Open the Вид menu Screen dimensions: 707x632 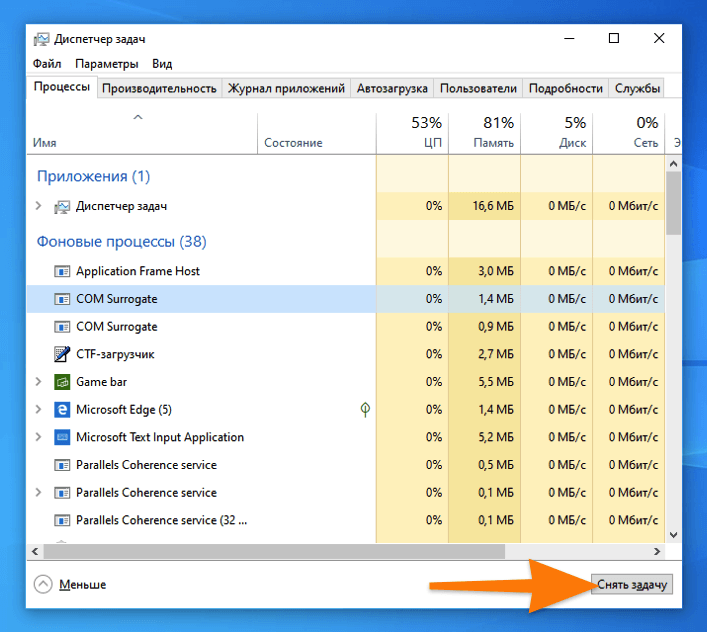[162, 64]
